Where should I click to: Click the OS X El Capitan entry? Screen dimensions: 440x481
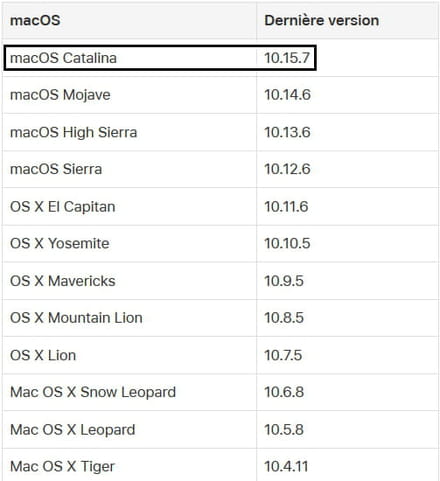(63, 207)
